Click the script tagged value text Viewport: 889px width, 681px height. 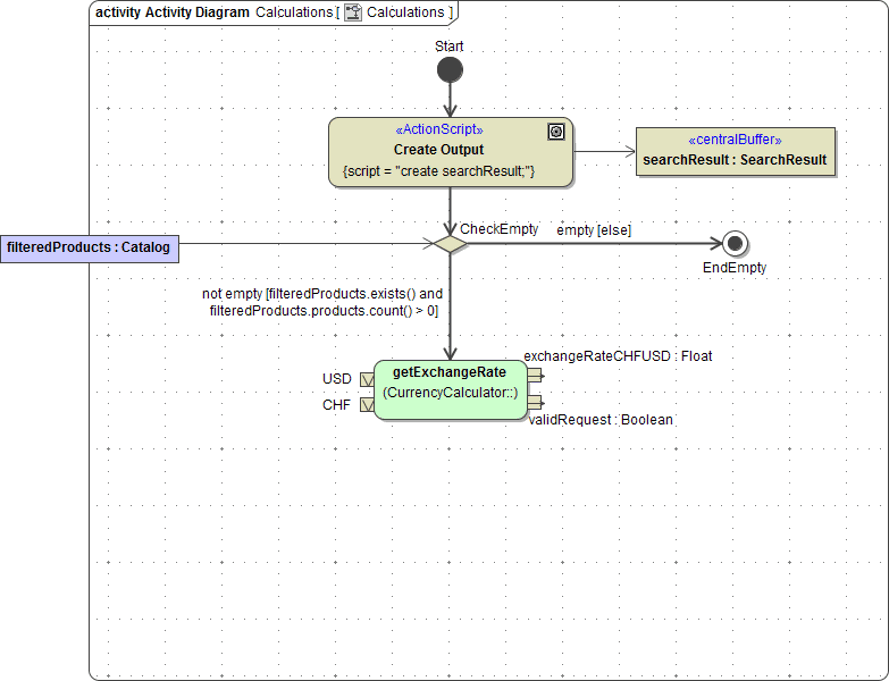point(439,171)
